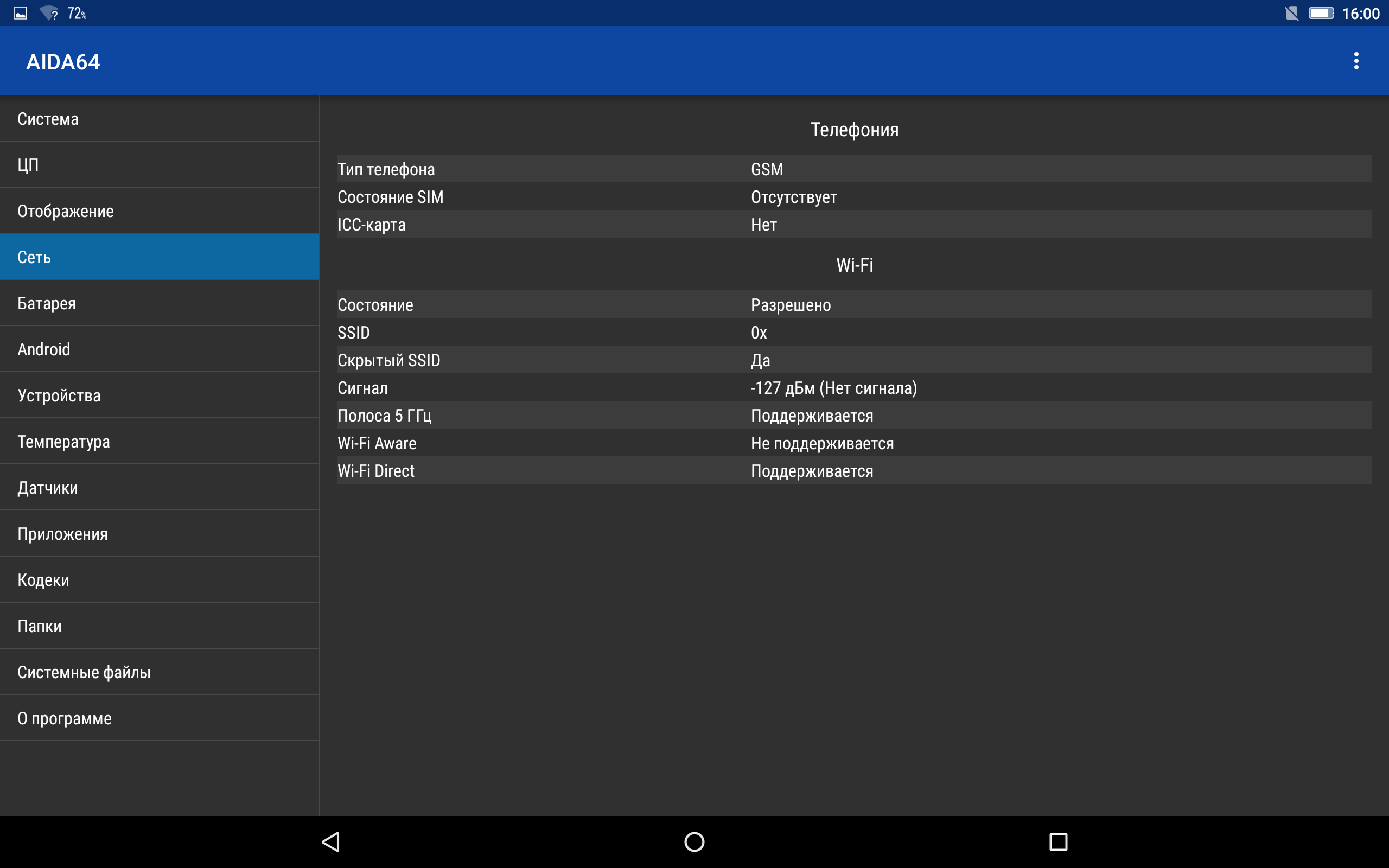Open the Папки section

click(160, 626)
